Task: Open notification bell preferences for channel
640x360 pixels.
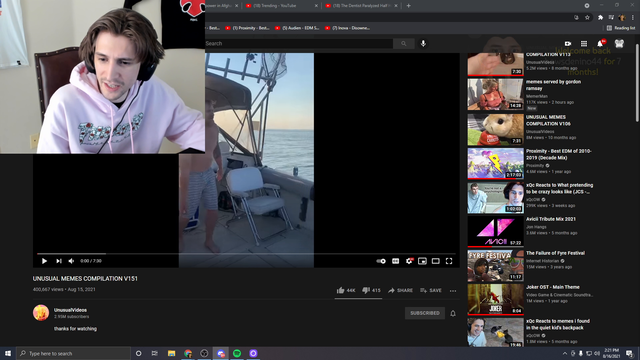Action: (x=453, y=313)
